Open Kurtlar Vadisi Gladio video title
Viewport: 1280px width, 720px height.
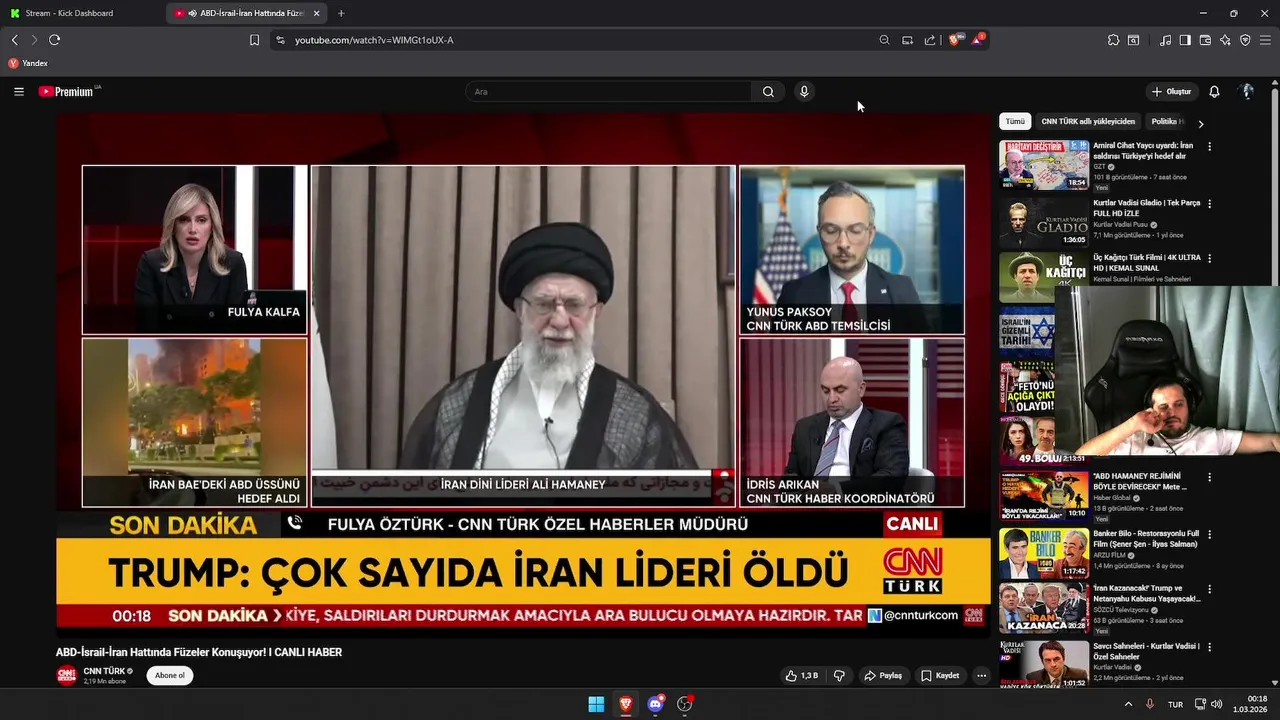pos(1146,208)
